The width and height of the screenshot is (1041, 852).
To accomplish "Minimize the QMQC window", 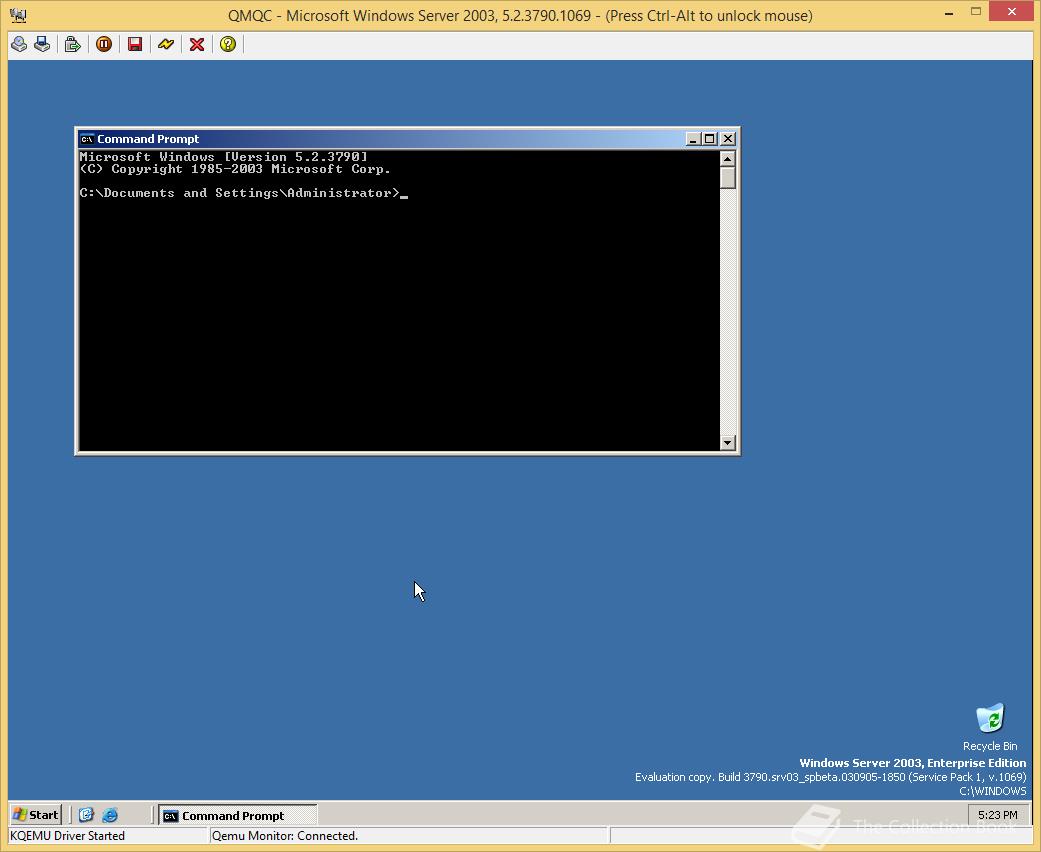I will click(x=949, y=13).
